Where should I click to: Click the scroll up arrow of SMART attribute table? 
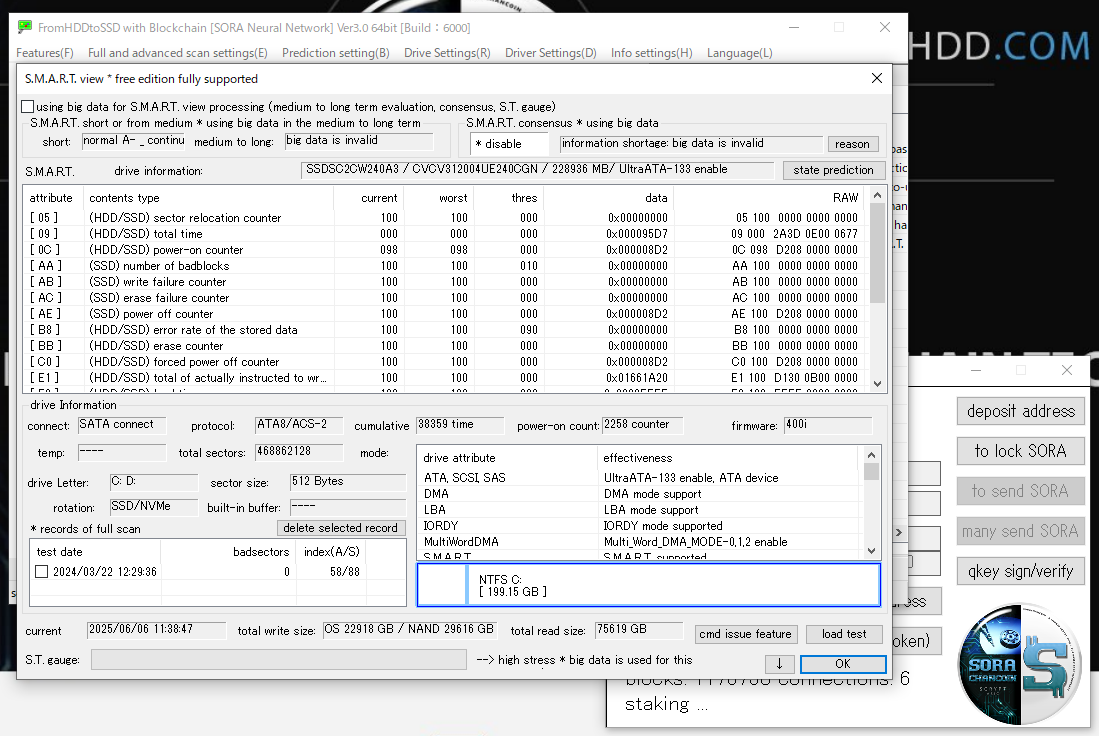click(878, 195)
